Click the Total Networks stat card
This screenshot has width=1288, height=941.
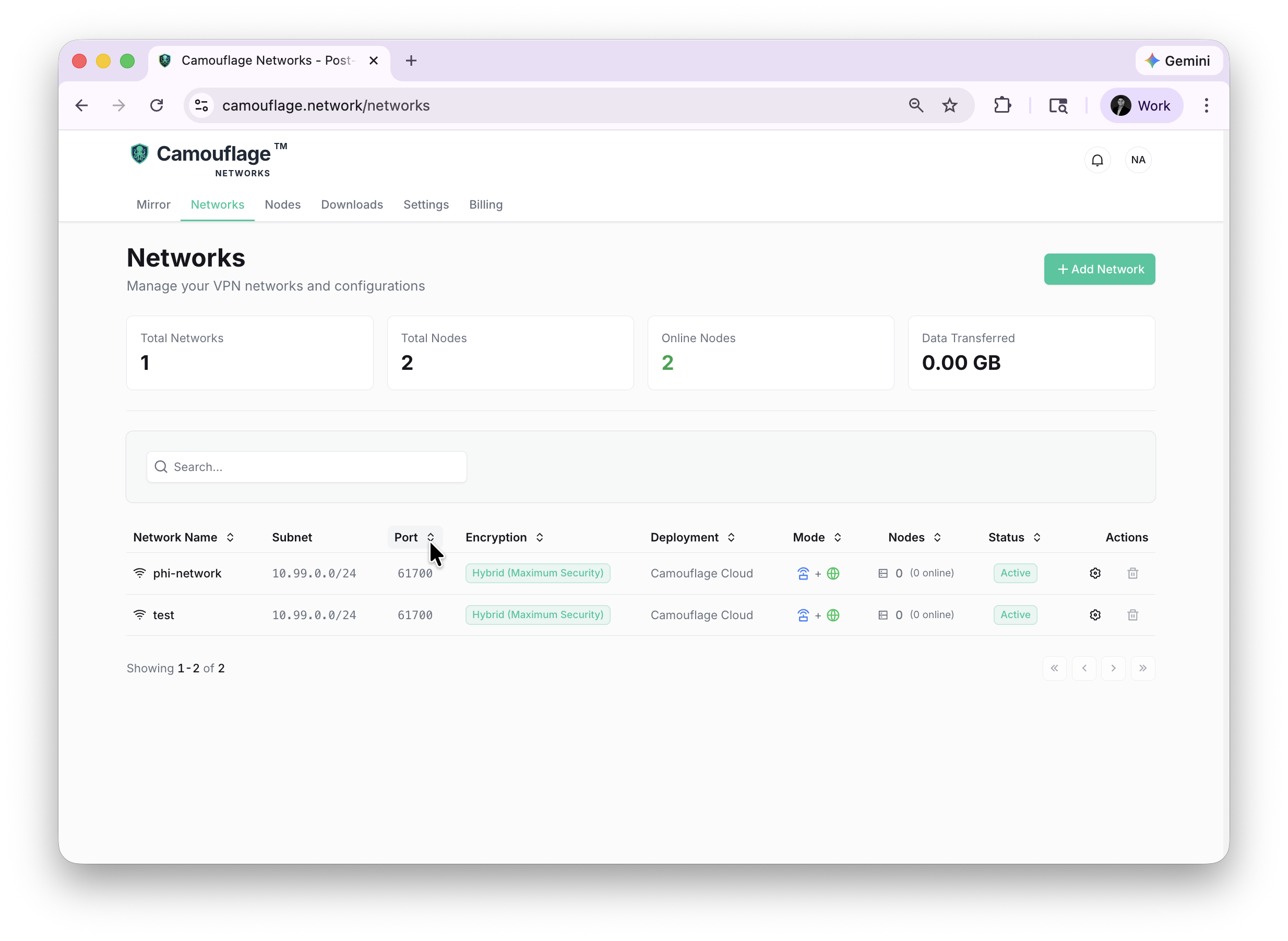(249, 353)
